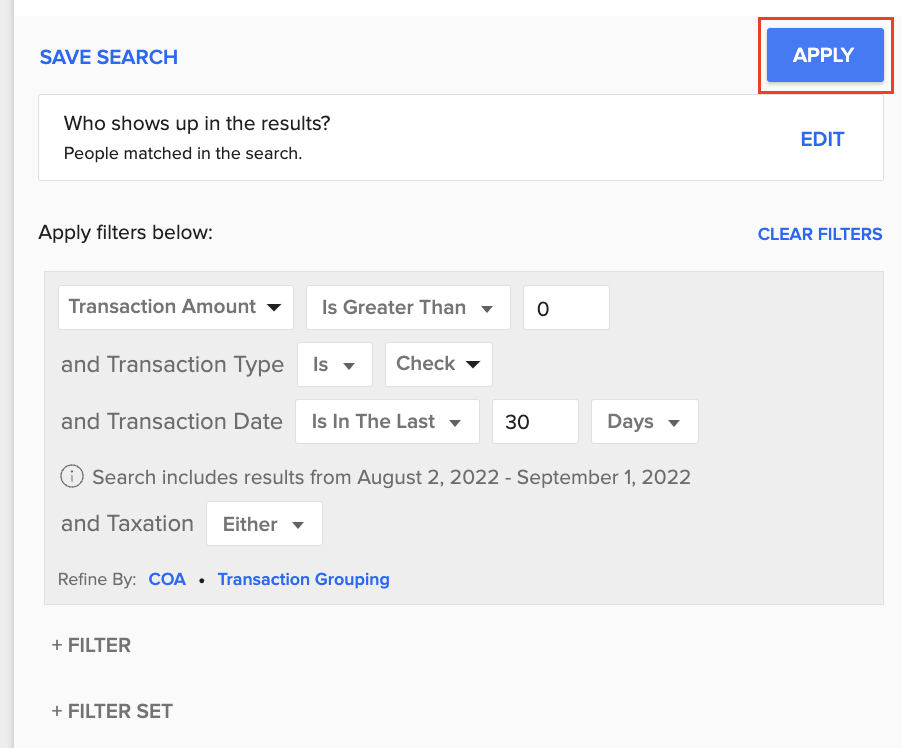
Task: Select the 'and Taxation' label
Action: (127, 524)
